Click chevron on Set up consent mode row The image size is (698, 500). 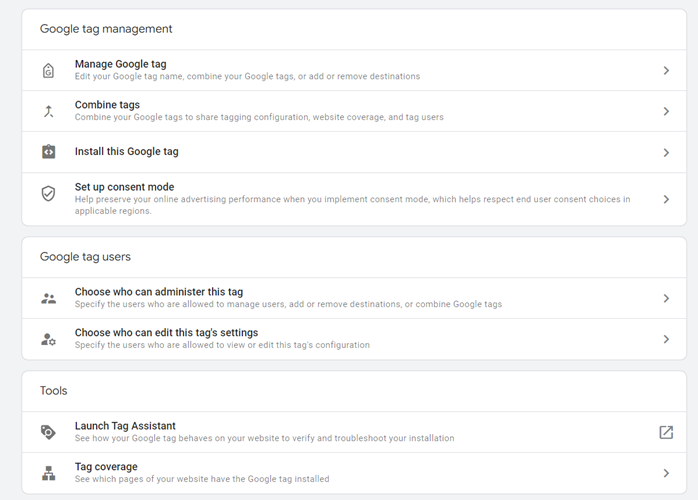pos(666,199)
